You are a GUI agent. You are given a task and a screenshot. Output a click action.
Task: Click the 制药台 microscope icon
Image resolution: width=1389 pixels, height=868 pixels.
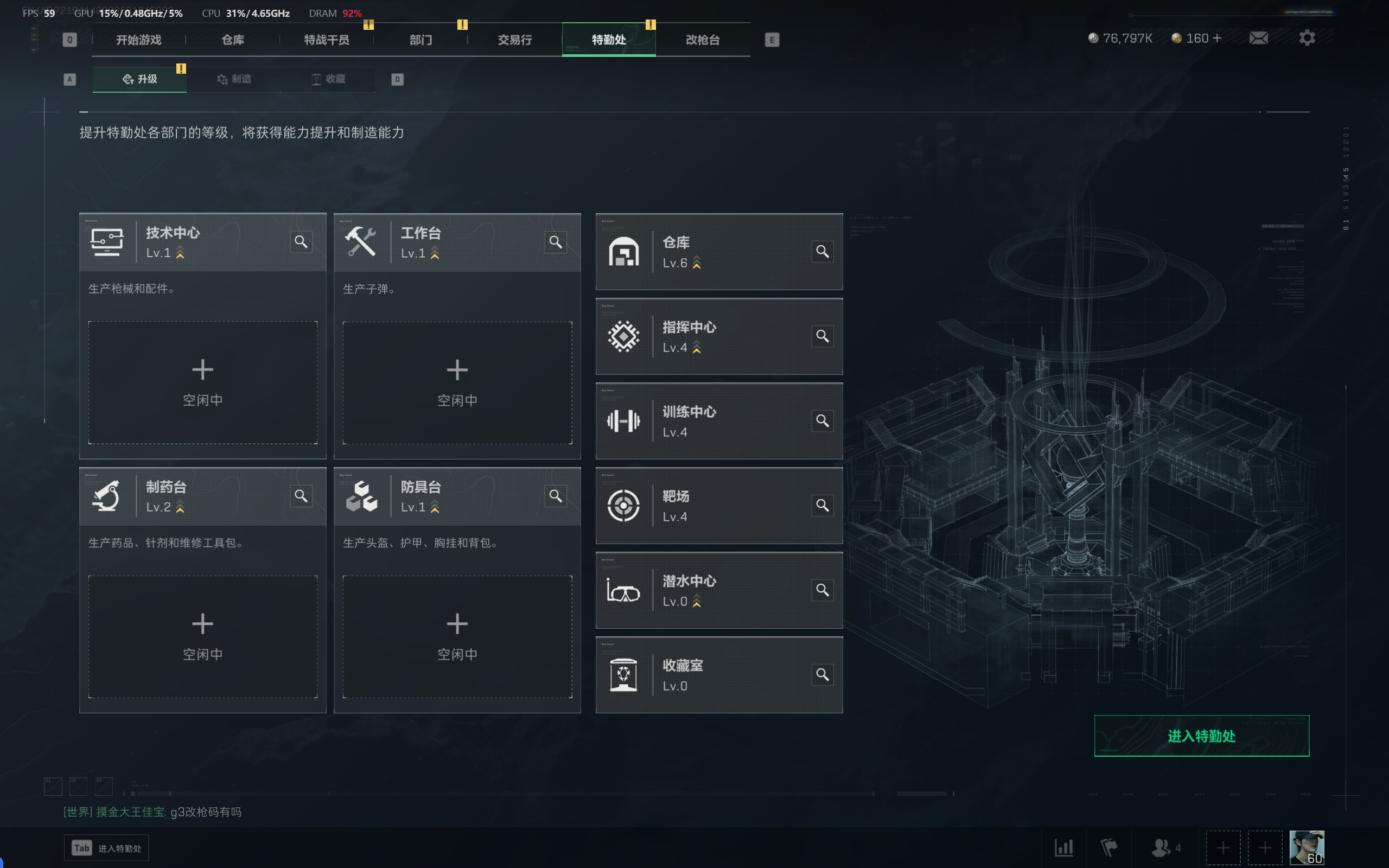pyautogui.click(x=107, y=496)
